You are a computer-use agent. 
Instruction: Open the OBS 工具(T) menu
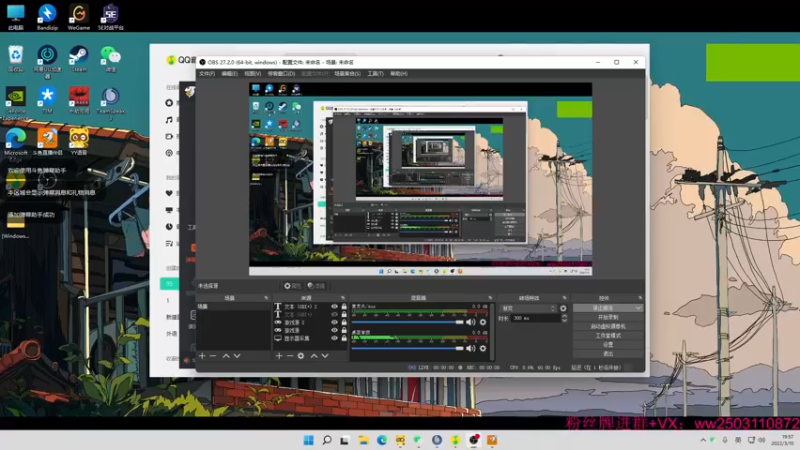[x=376, y=74]
